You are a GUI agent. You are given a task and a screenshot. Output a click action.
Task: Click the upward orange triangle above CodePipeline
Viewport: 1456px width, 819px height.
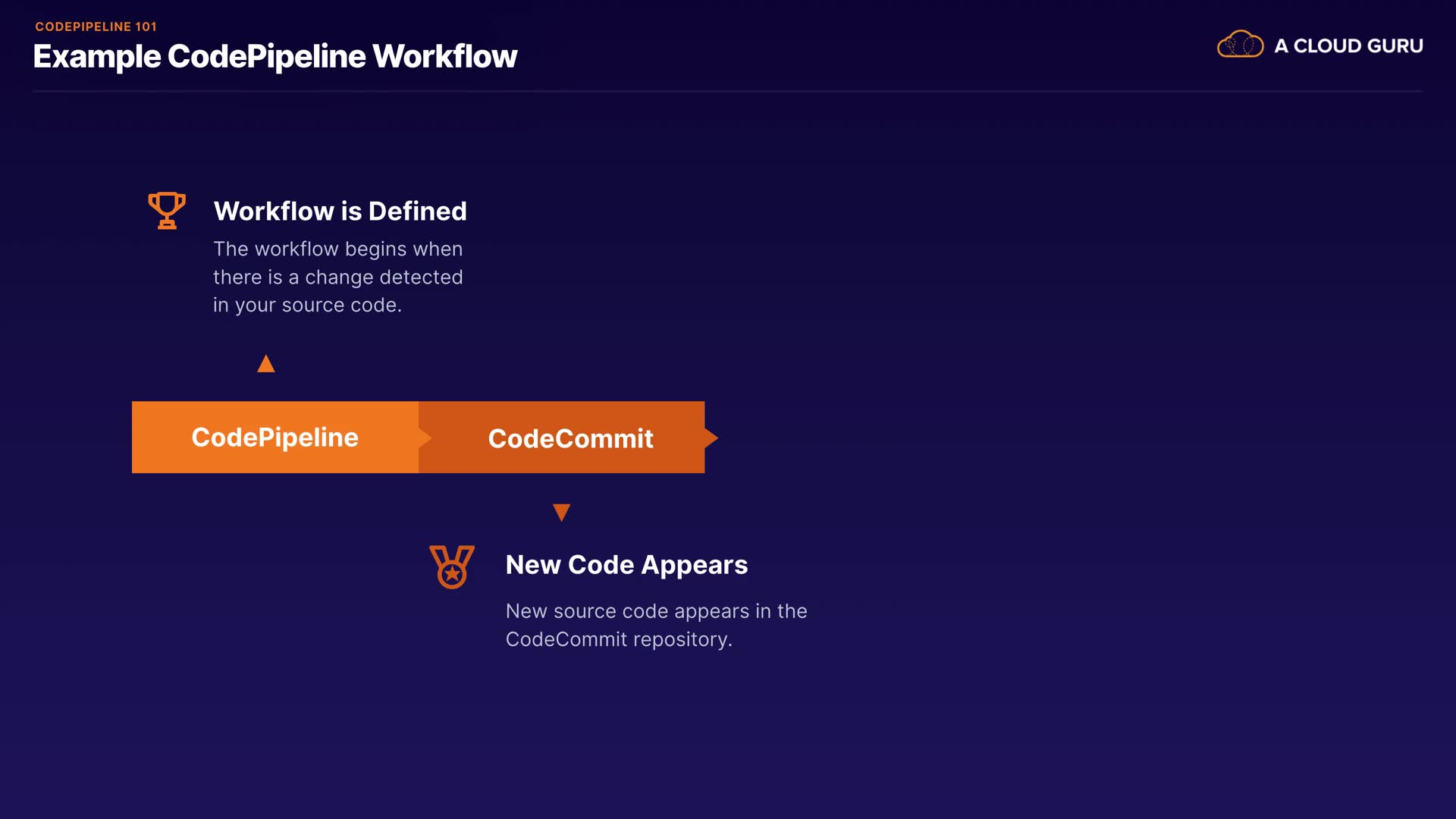(x=266, y=365)
